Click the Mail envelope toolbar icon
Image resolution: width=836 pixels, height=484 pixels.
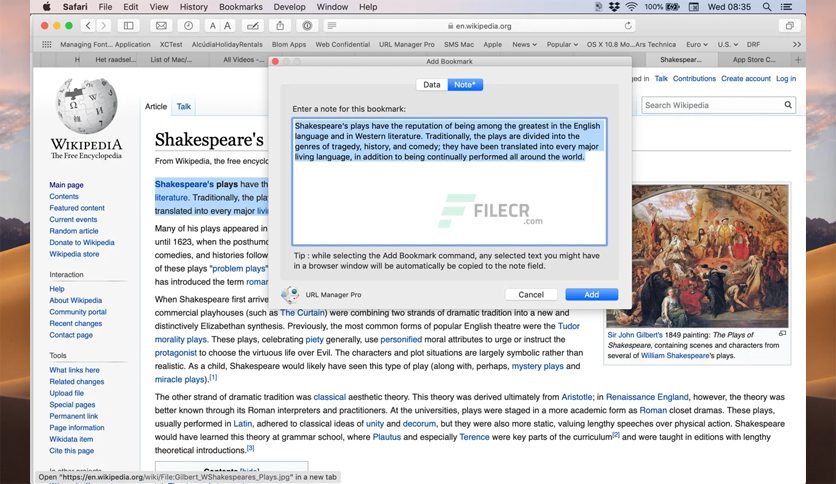coord(161,26)
